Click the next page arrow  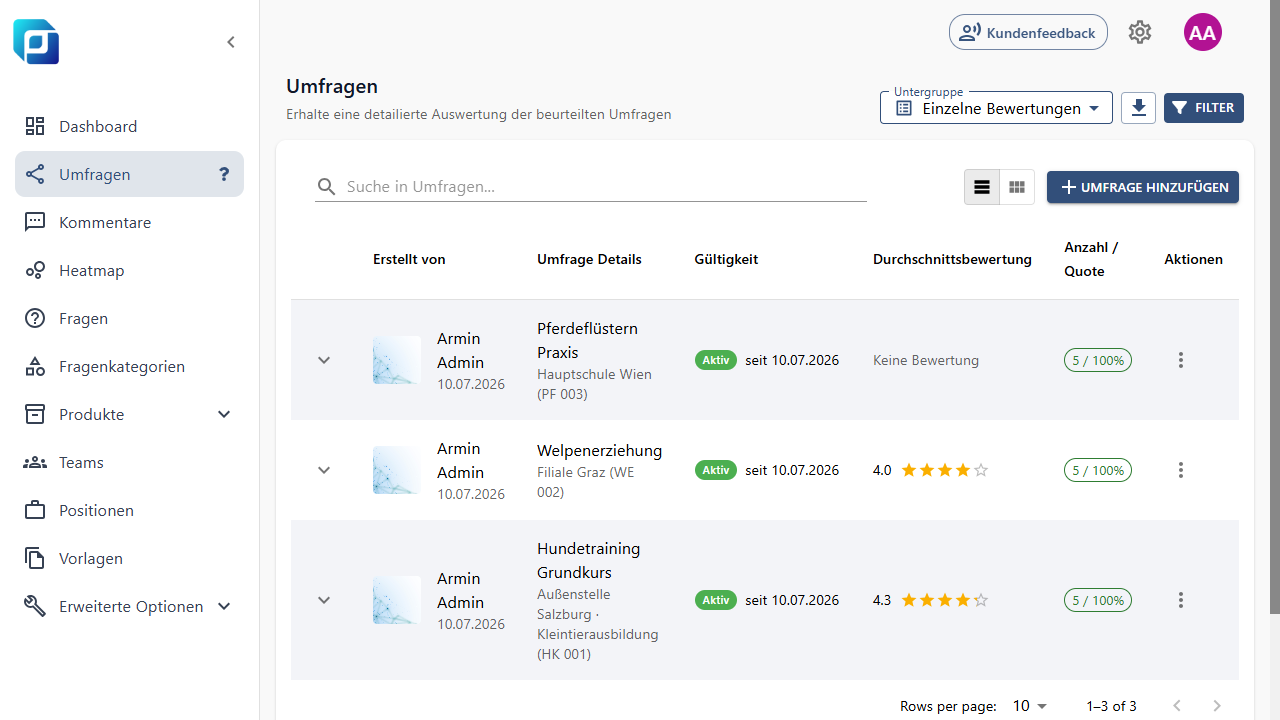point(1217,706)
